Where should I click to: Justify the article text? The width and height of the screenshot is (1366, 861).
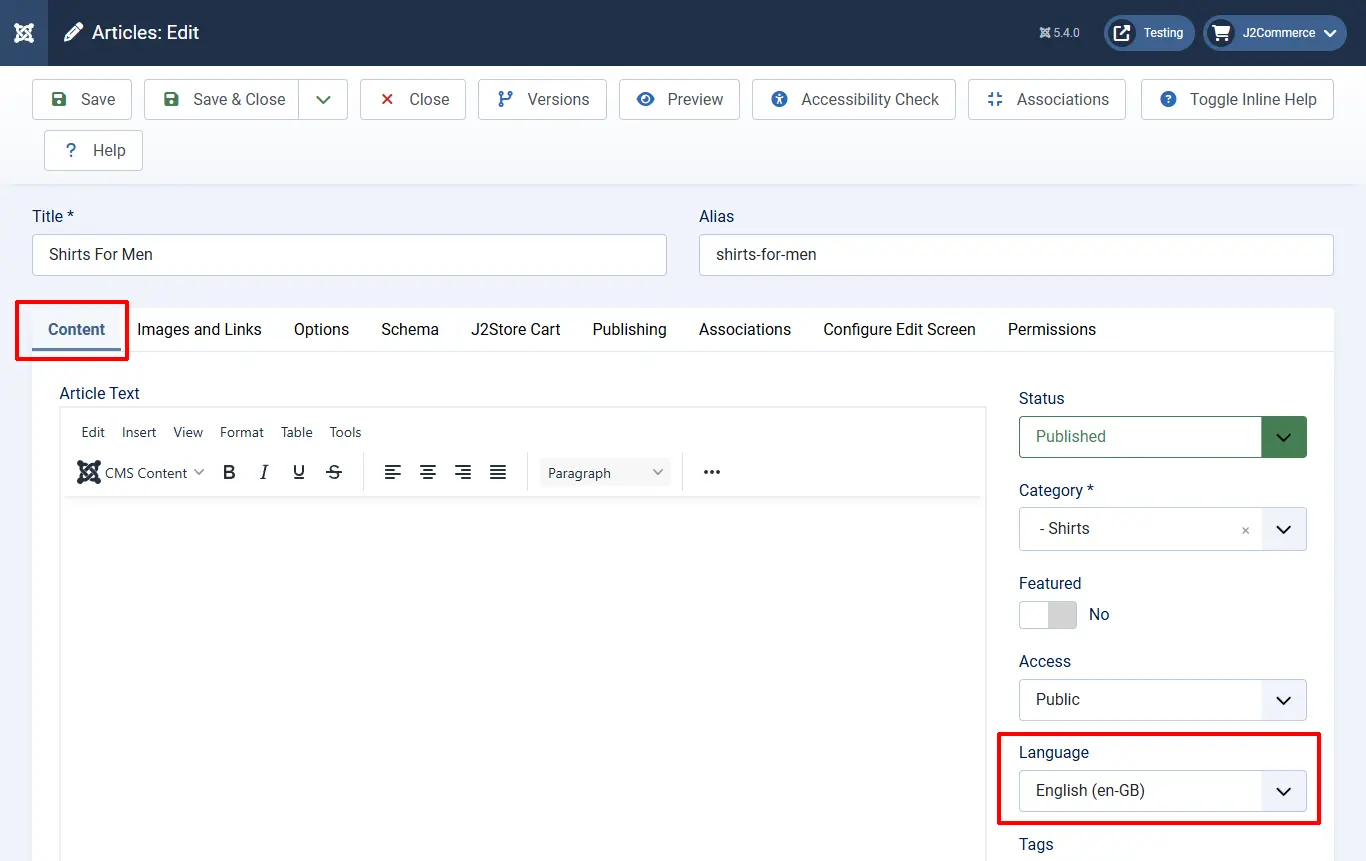point(498,473)
